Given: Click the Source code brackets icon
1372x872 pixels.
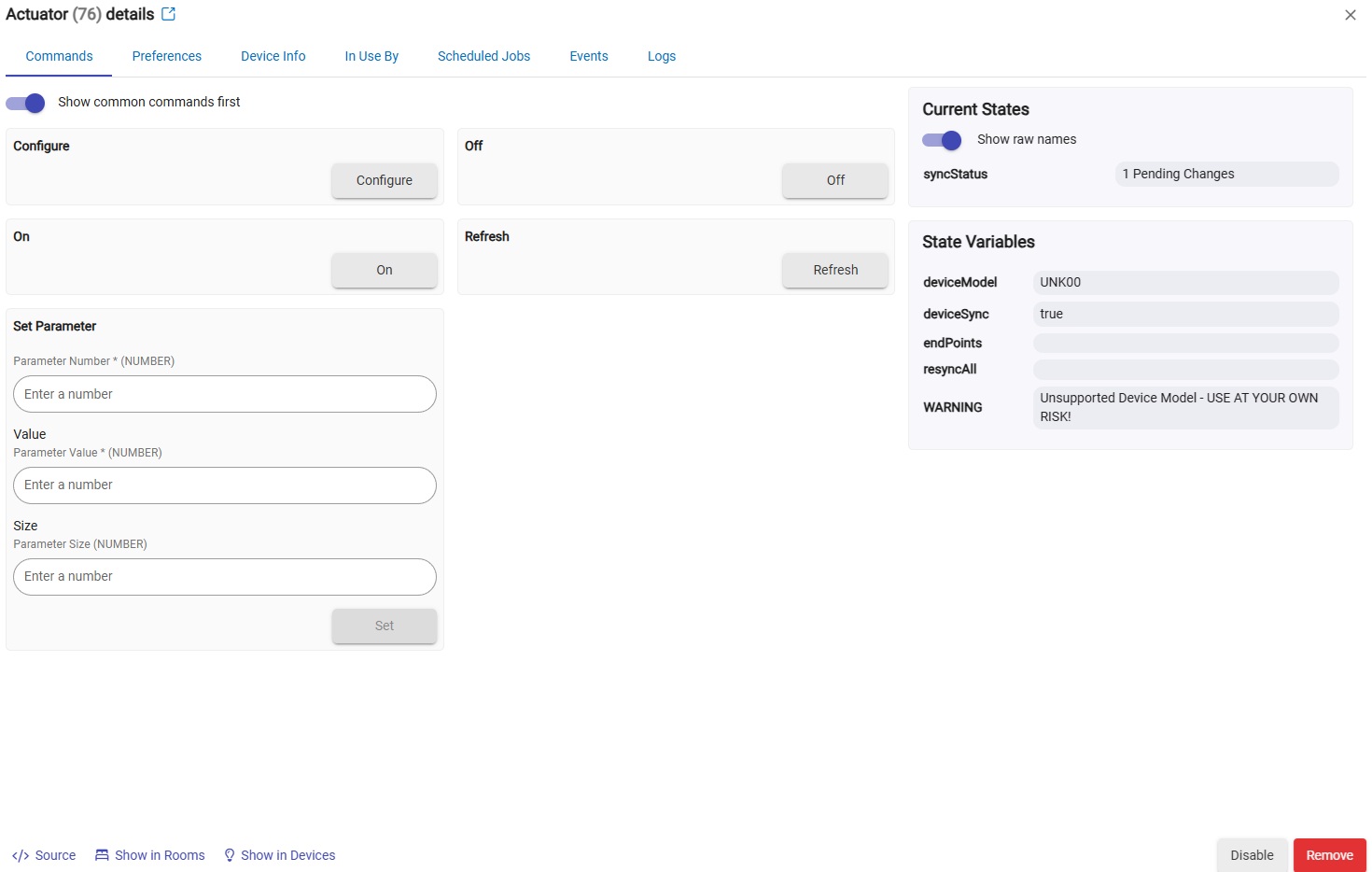Looking at the screenshot, I should tap(21, 855).
